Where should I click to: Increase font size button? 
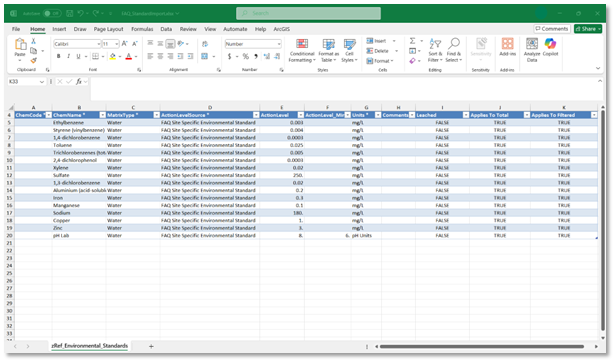(x=125, y=44)
